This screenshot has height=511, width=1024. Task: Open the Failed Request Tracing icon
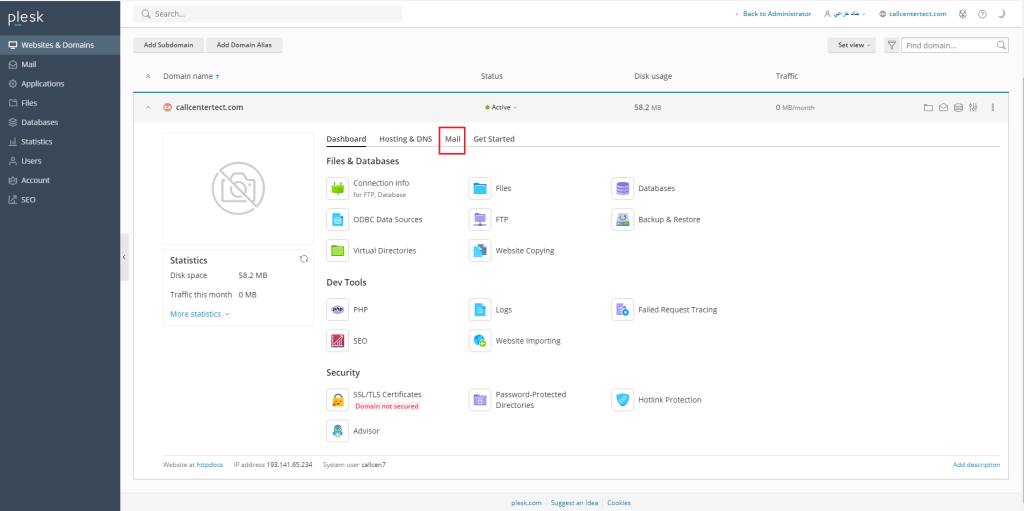click(622, 310)
